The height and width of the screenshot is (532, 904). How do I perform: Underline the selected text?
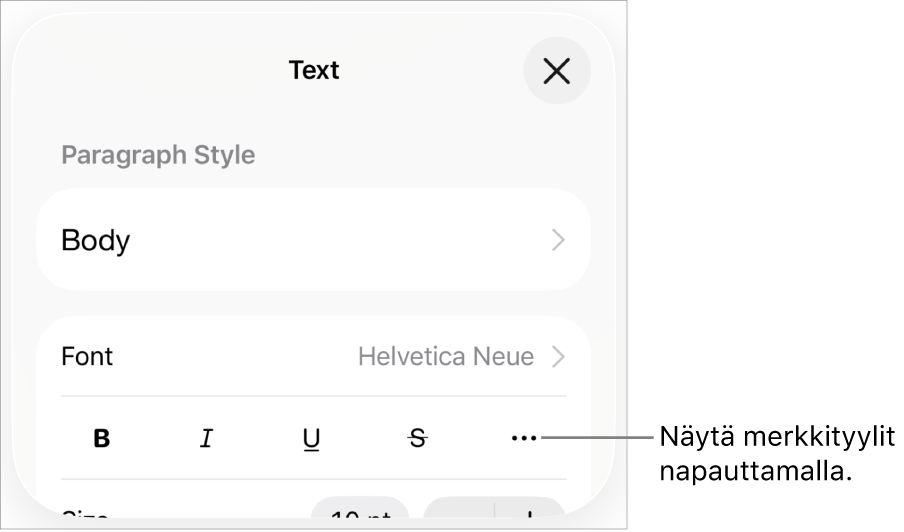312,438
